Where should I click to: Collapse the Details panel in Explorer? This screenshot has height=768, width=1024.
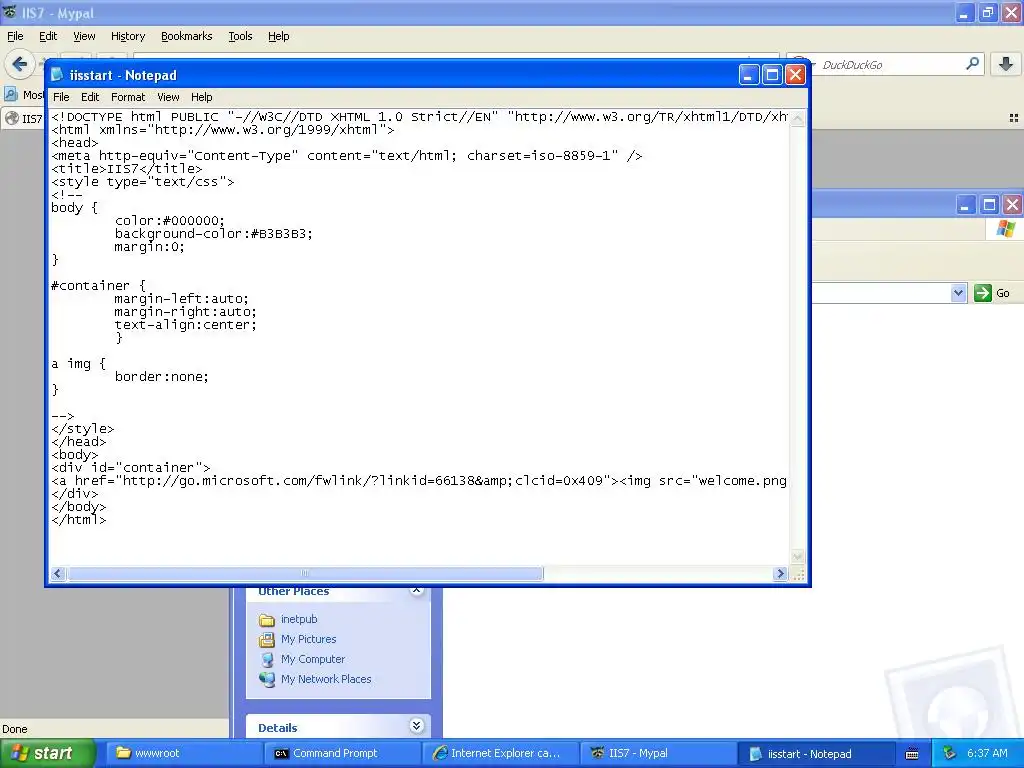(x=416, y=726)
